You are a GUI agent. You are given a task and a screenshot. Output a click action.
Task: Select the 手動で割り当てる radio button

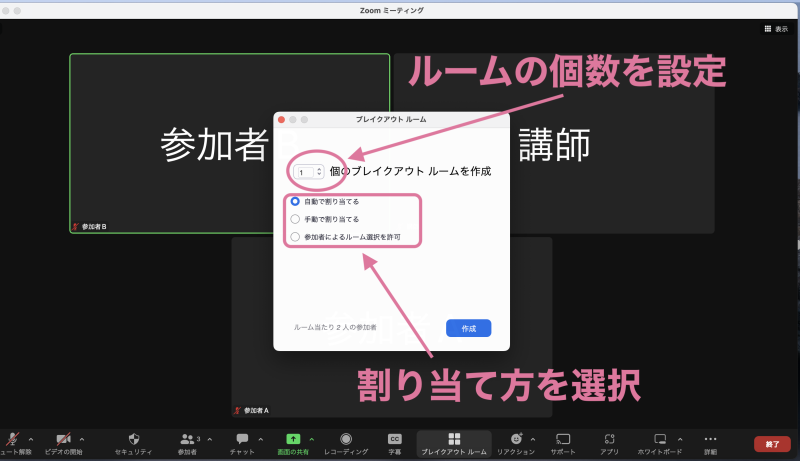(x=295, y=219)
